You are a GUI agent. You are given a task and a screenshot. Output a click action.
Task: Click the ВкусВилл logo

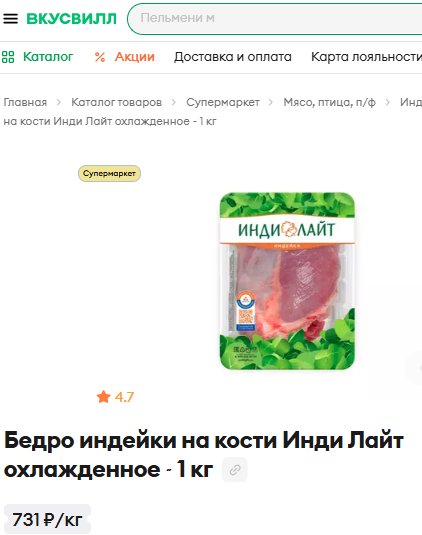pos(72,19)
